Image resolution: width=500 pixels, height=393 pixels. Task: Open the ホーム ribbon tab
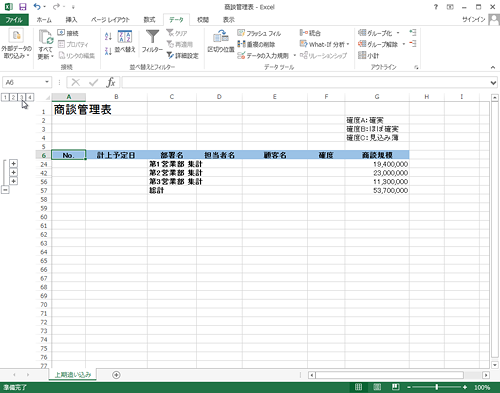coord(44,20)
